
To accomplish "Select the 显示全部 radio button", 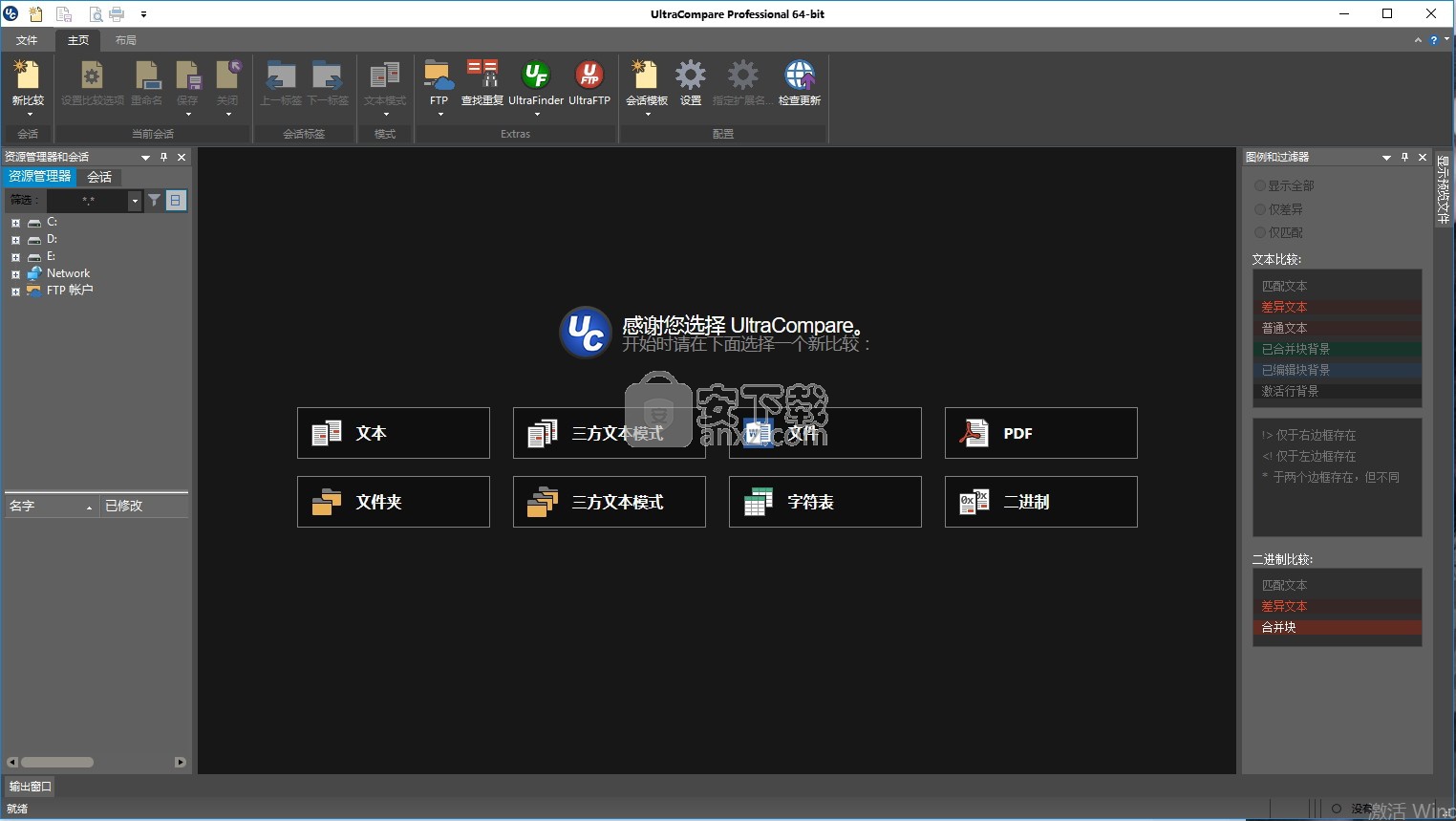I will click(1260, 185).
